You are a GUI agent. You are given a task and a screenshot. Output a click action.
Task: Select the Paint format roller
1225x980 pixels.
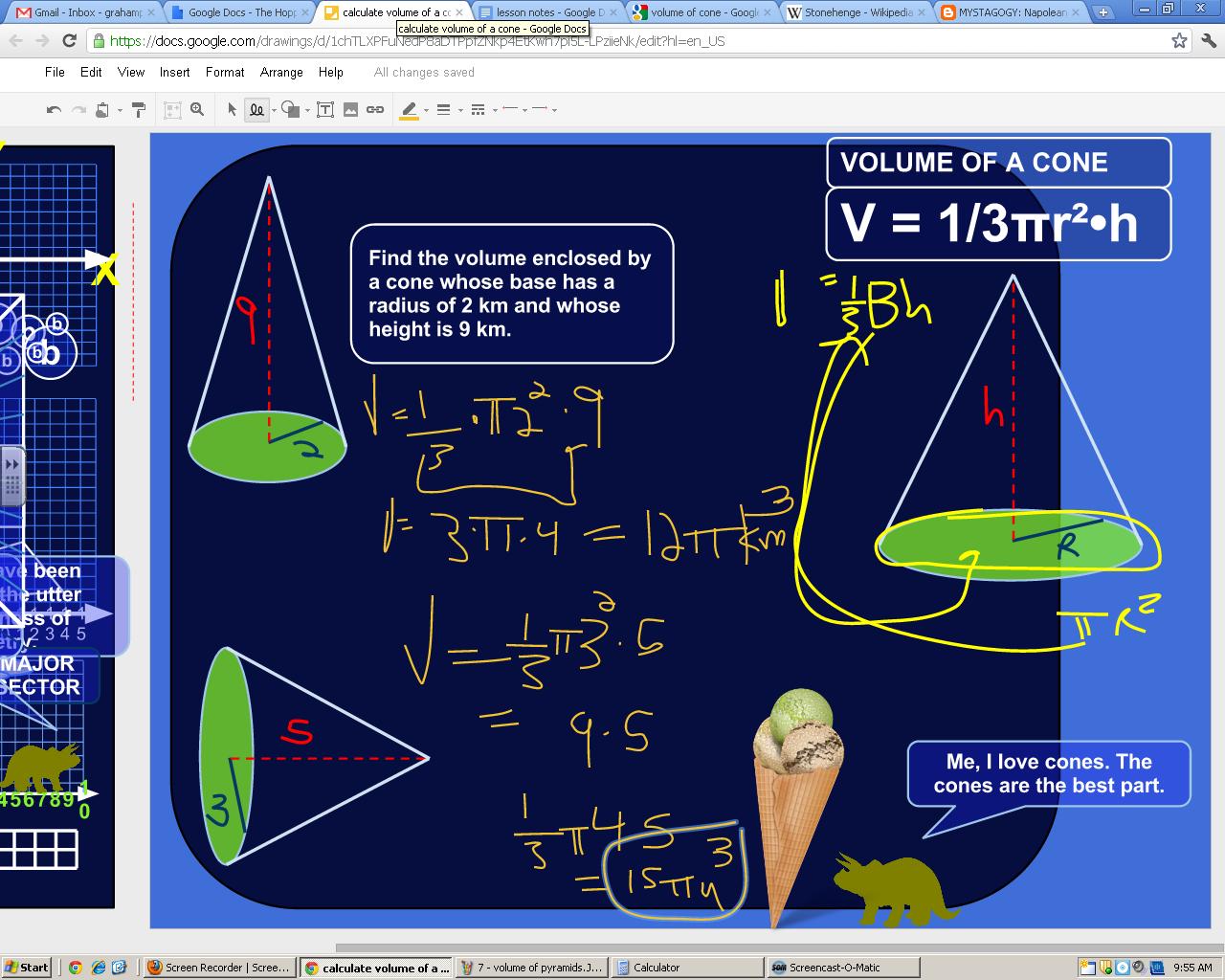point(139,110)
